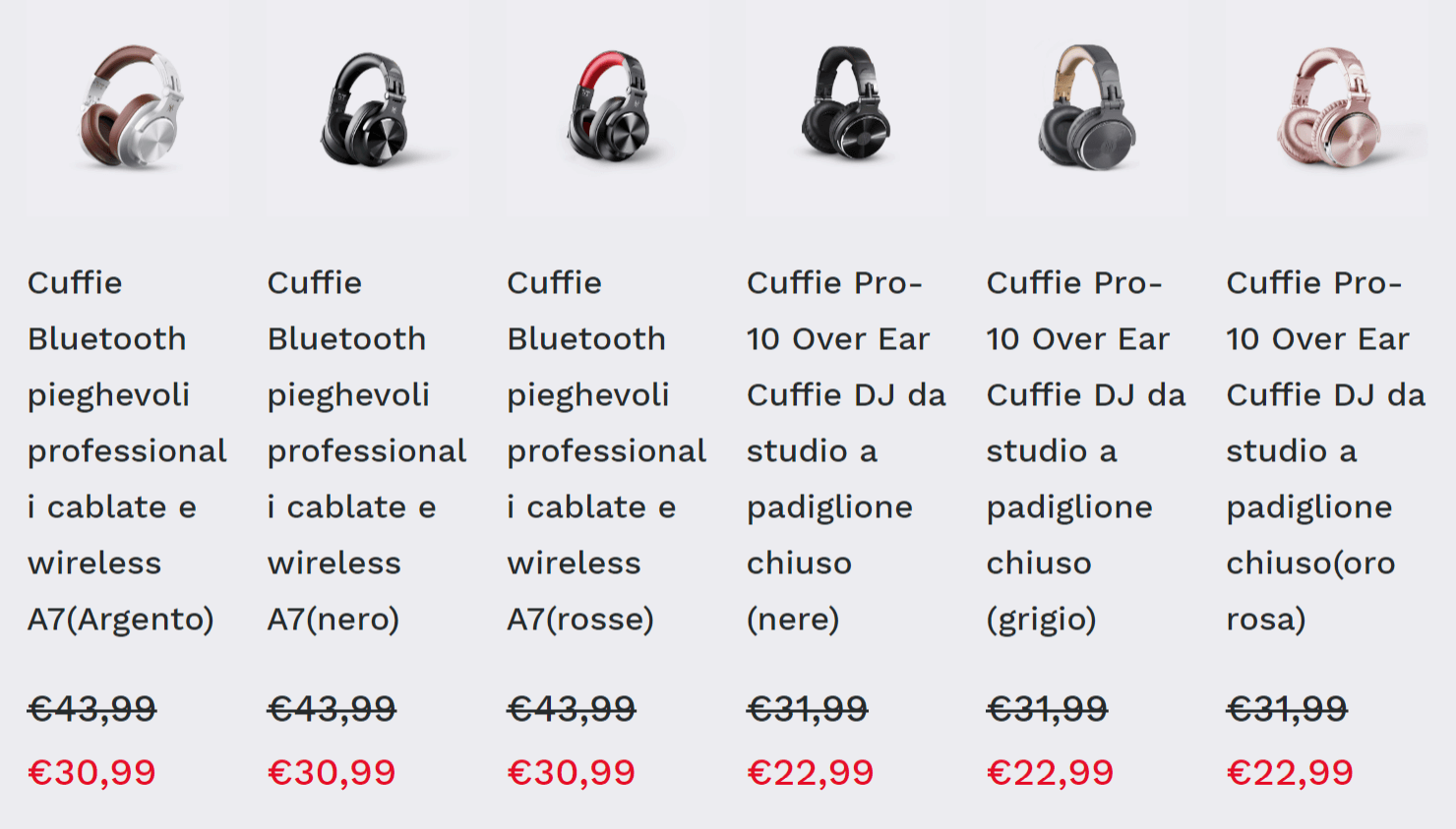The width and height of the screenshot is (1456, 829).
Task: Select the €22,99 price under oro rosa headphones
Action: (x=1290, y=773)
